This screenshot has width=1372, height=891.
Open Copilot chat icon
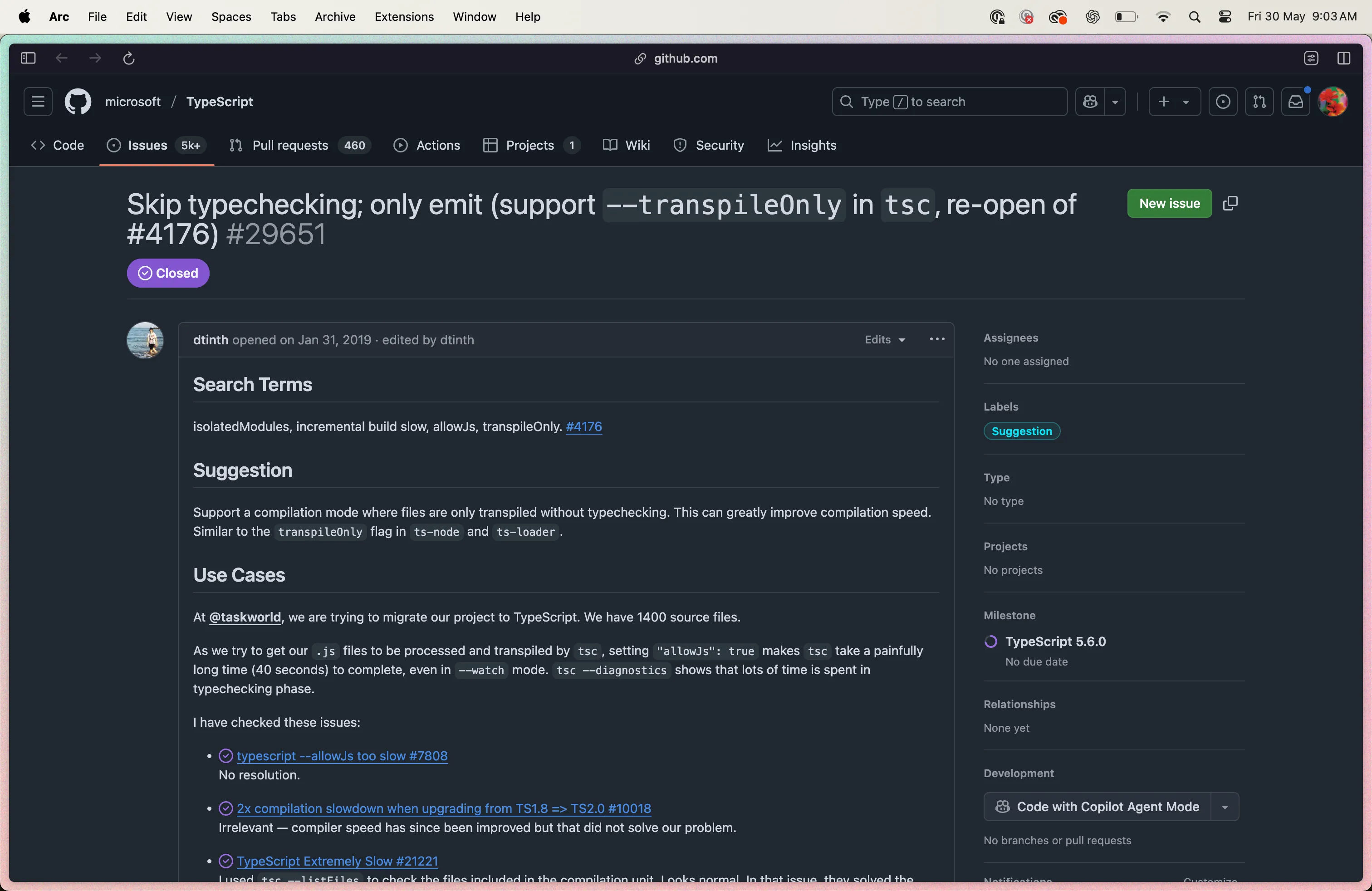[x=1090, y=102]
